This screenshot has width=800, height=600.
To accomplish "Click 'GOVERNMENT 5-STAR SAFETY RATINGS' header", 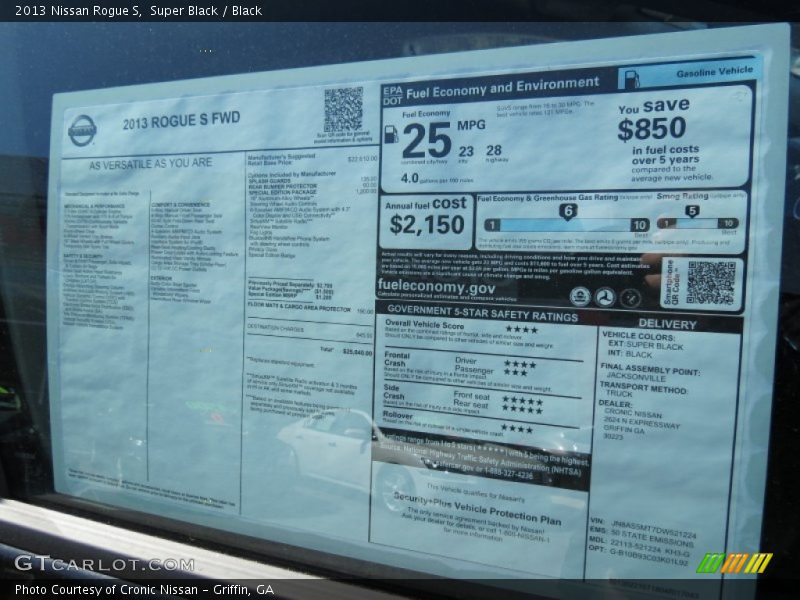I will pos(483,313).
